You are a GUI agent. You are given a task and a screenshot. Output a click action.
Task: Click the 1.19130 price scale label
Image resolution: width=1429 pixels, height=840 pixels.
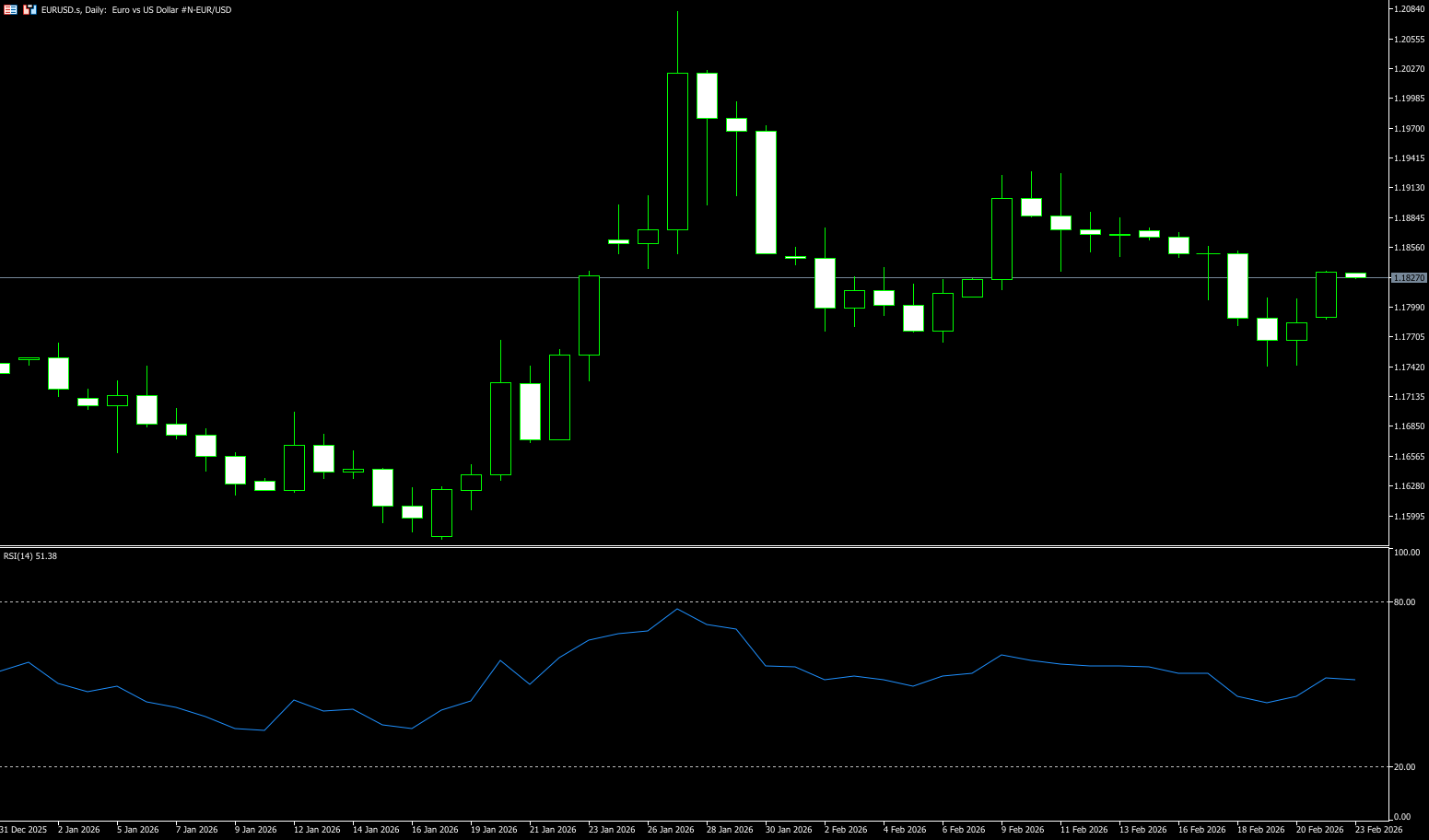click(1410, 188)
